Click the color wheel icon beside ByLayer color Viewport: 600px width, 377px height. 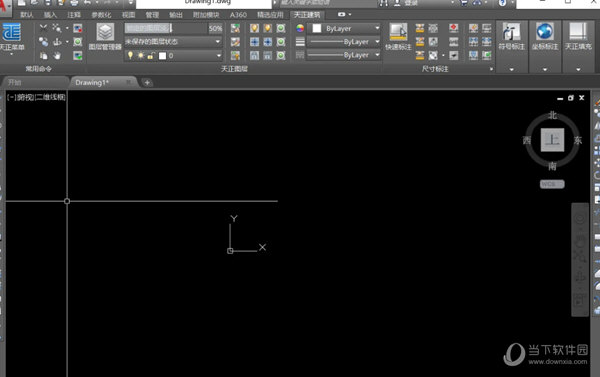click(300, 28)
